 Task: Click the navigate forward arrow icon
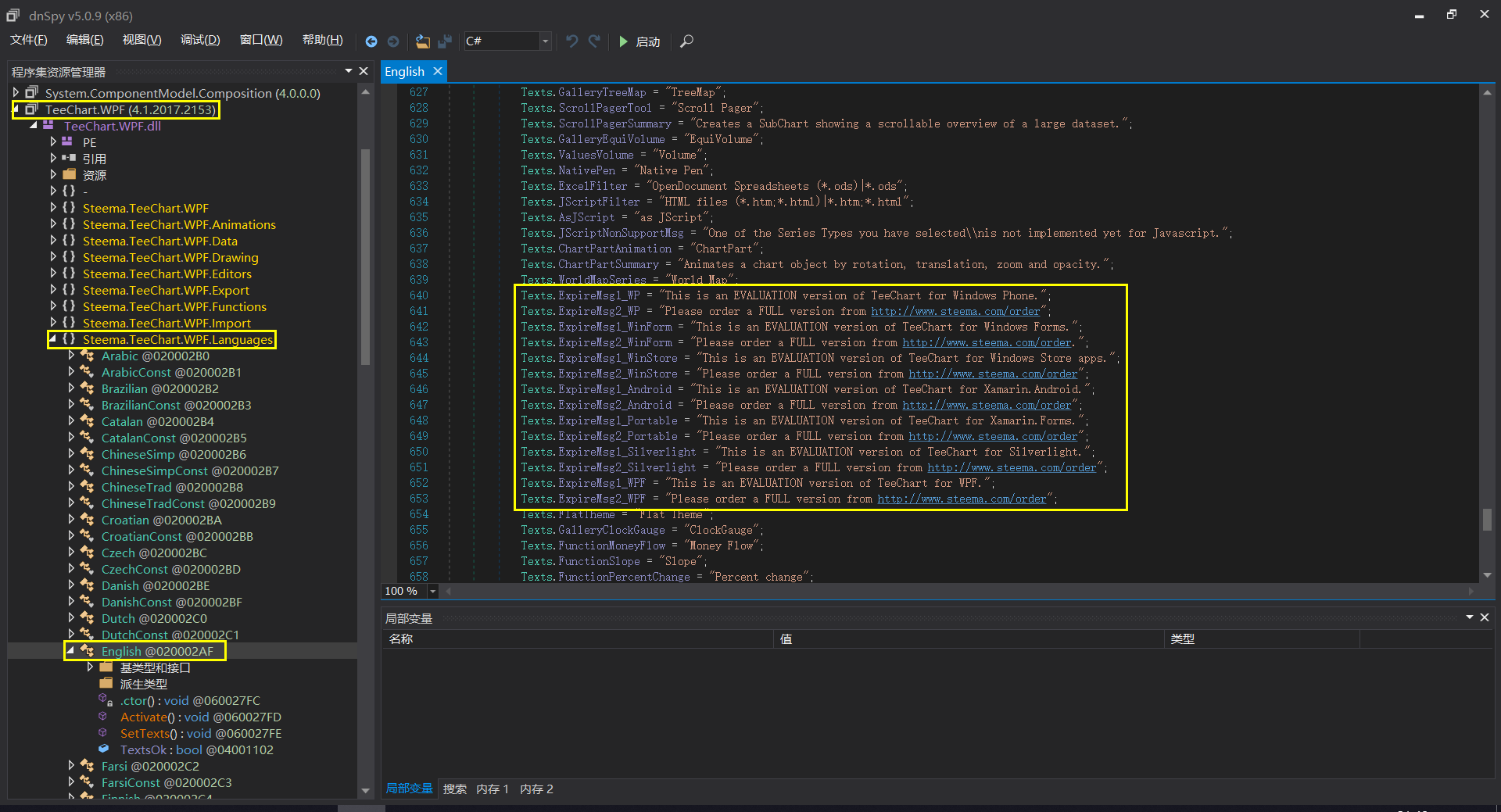point(393,41)
